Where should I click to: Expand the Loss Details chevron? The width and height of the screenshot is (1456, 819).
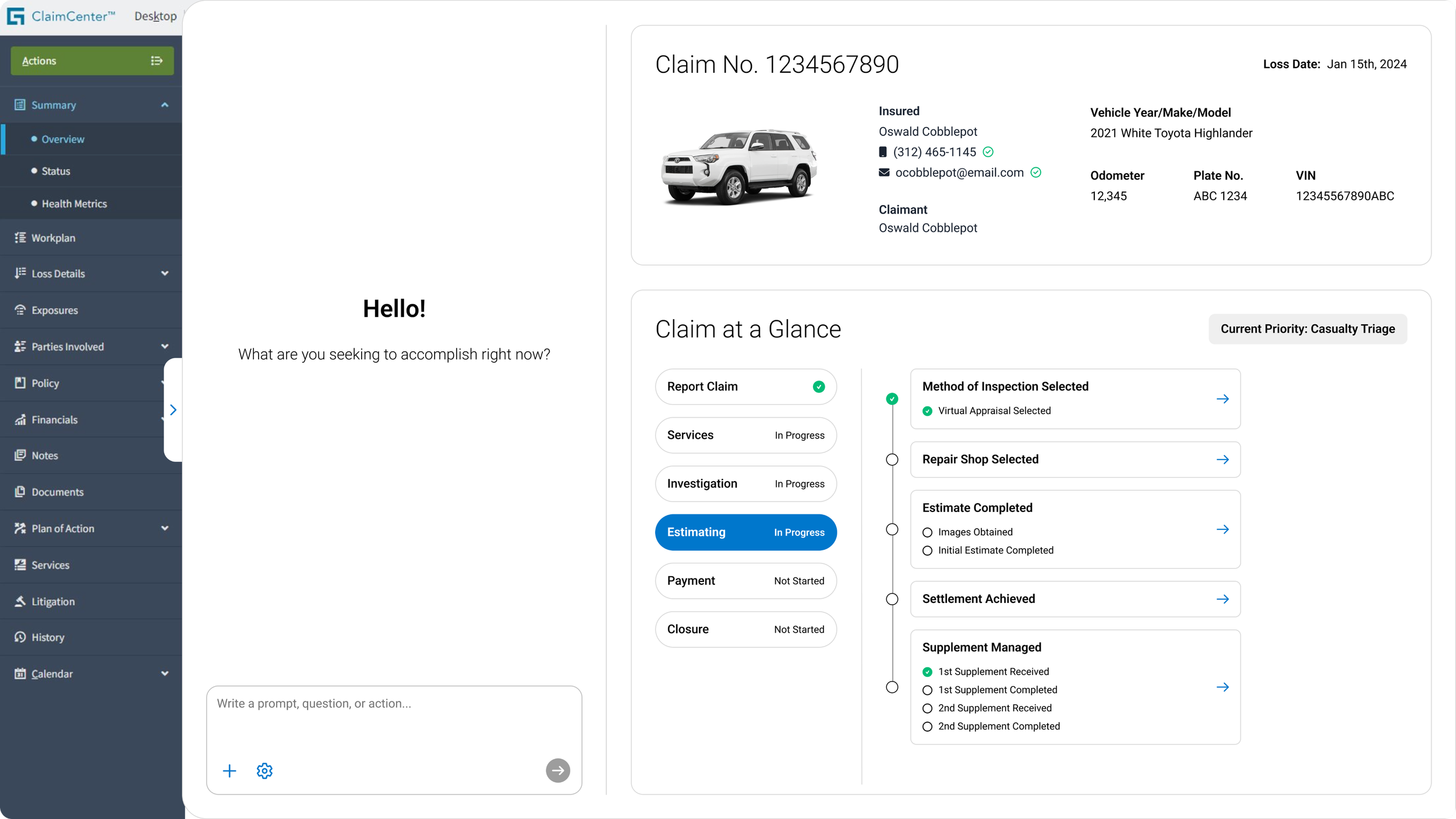click(x=165, y=273)
